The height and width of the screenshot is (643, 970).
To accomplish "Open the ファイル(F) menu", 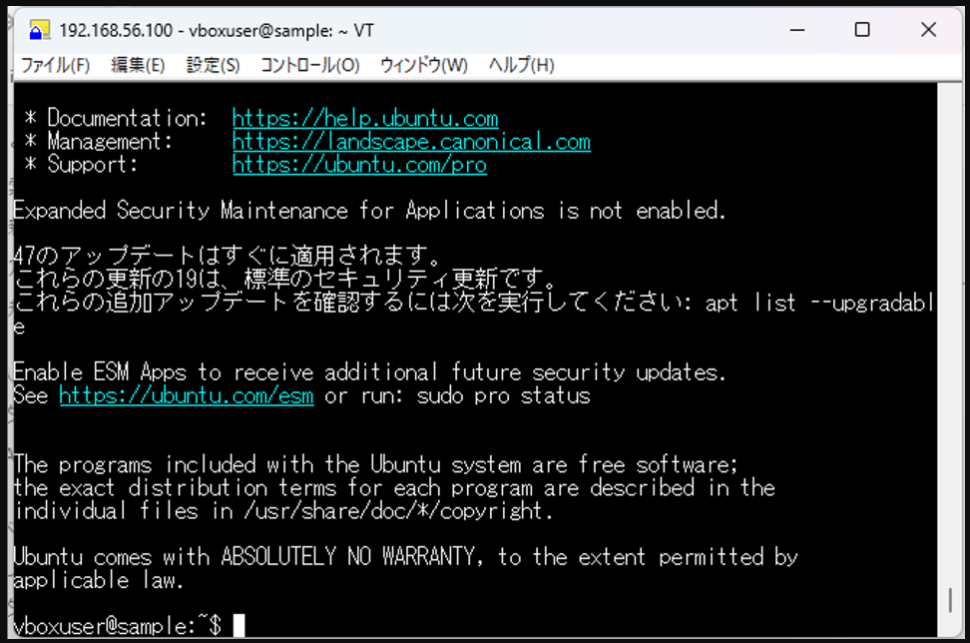I will coord(55,65).
